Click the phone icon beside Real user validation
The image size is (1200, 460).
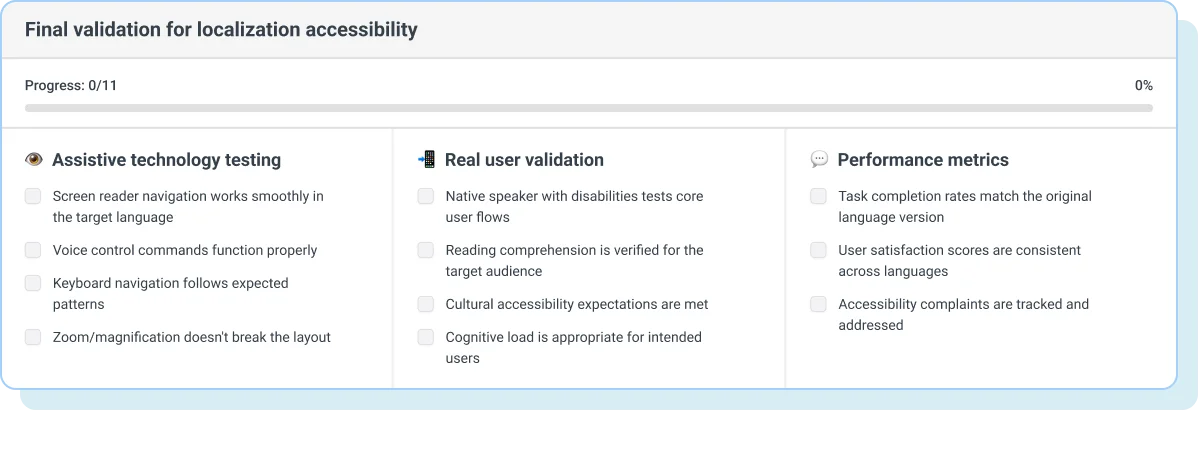coord(426,160)
